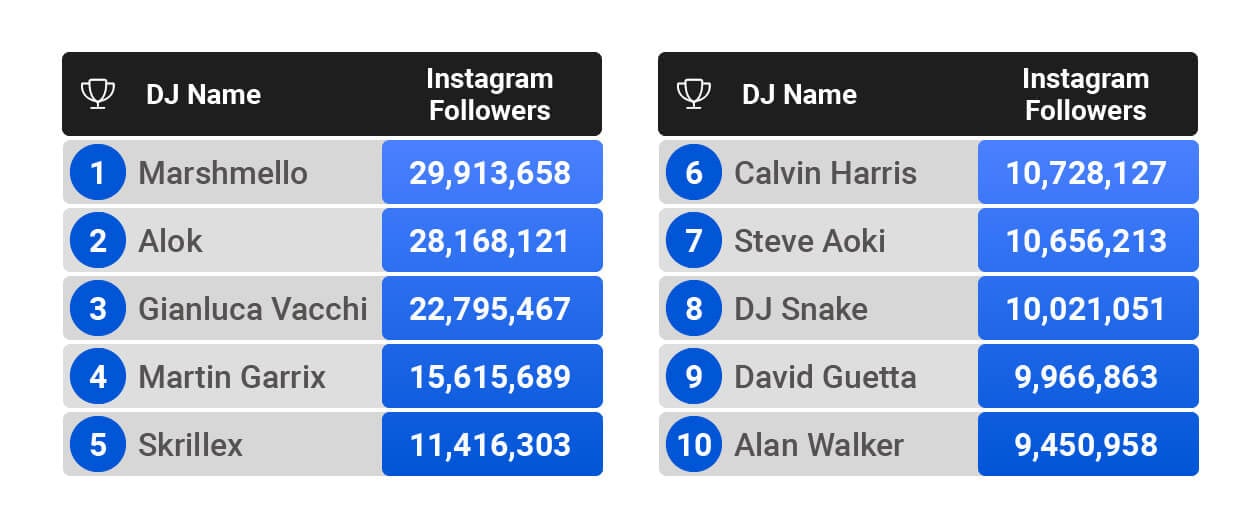Select the David Guetta name cell
1260x528 pixels.
[825, 377]
